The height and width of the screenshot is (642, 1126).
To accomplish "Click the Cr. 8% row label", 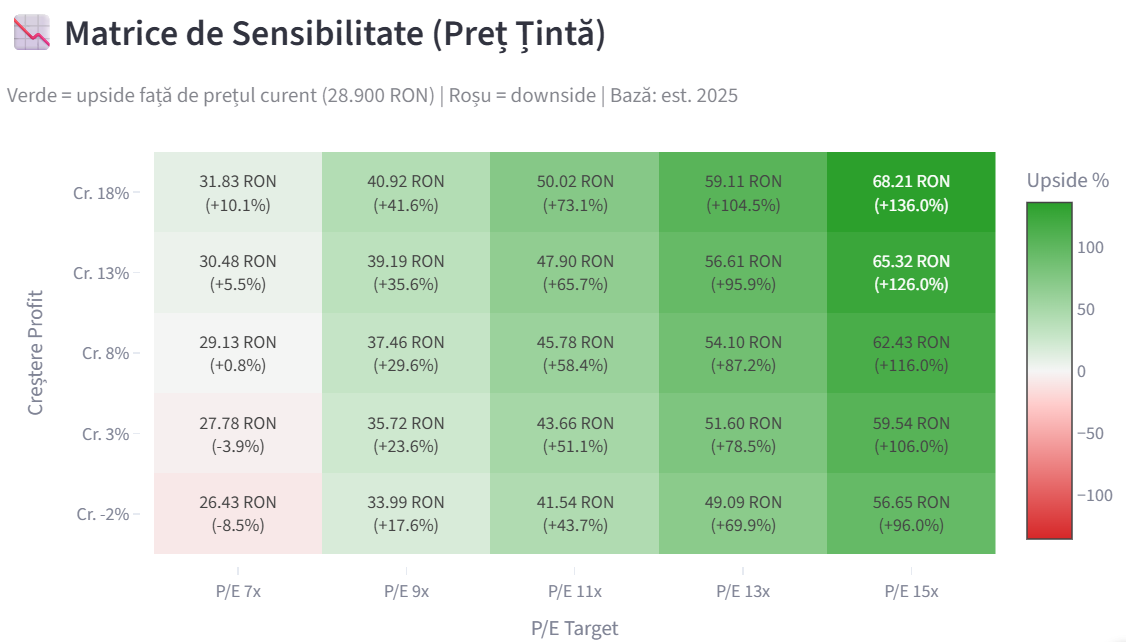I will [106, 353].
